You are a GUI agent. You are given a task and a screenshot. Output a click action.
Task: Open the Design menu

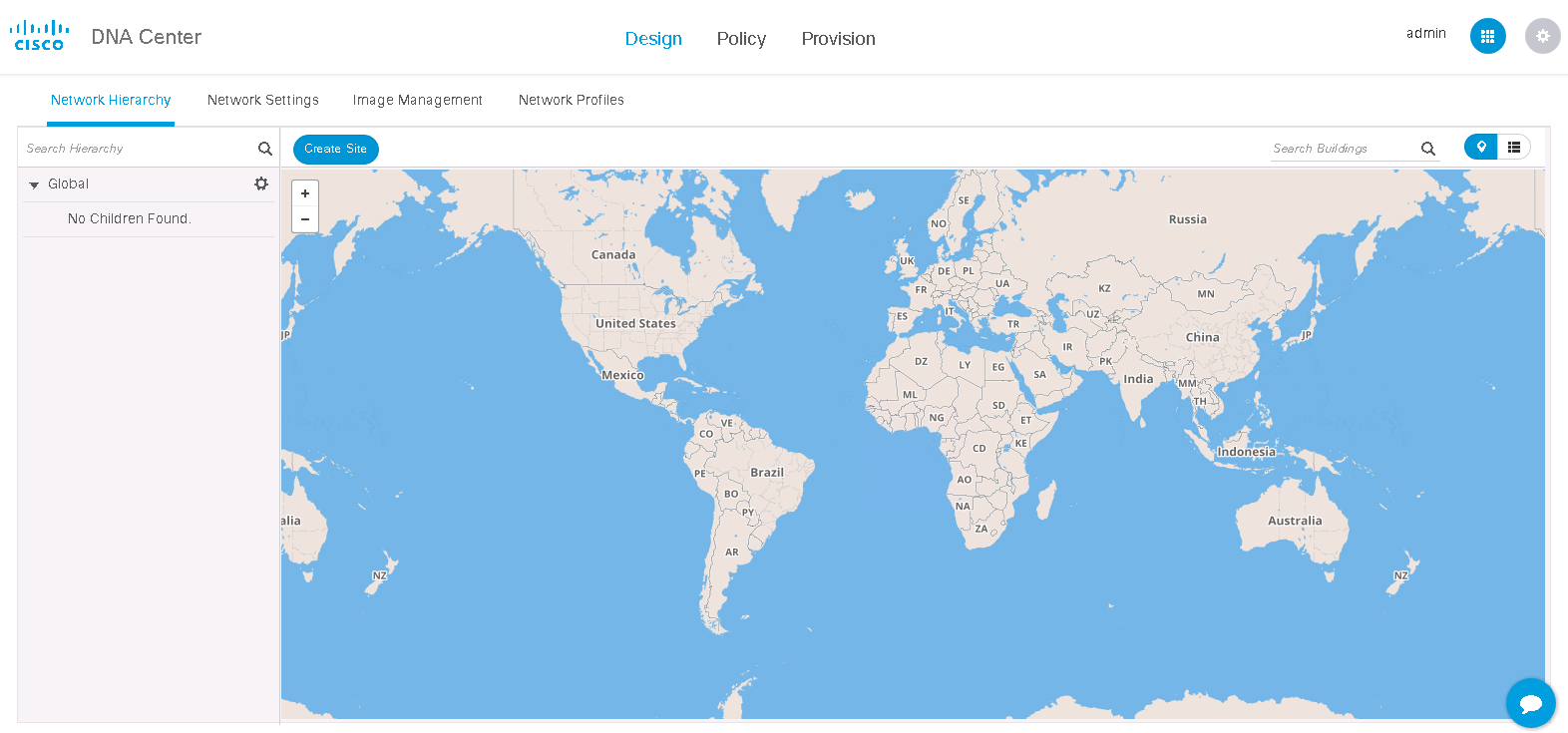click(x=653, y=38)
